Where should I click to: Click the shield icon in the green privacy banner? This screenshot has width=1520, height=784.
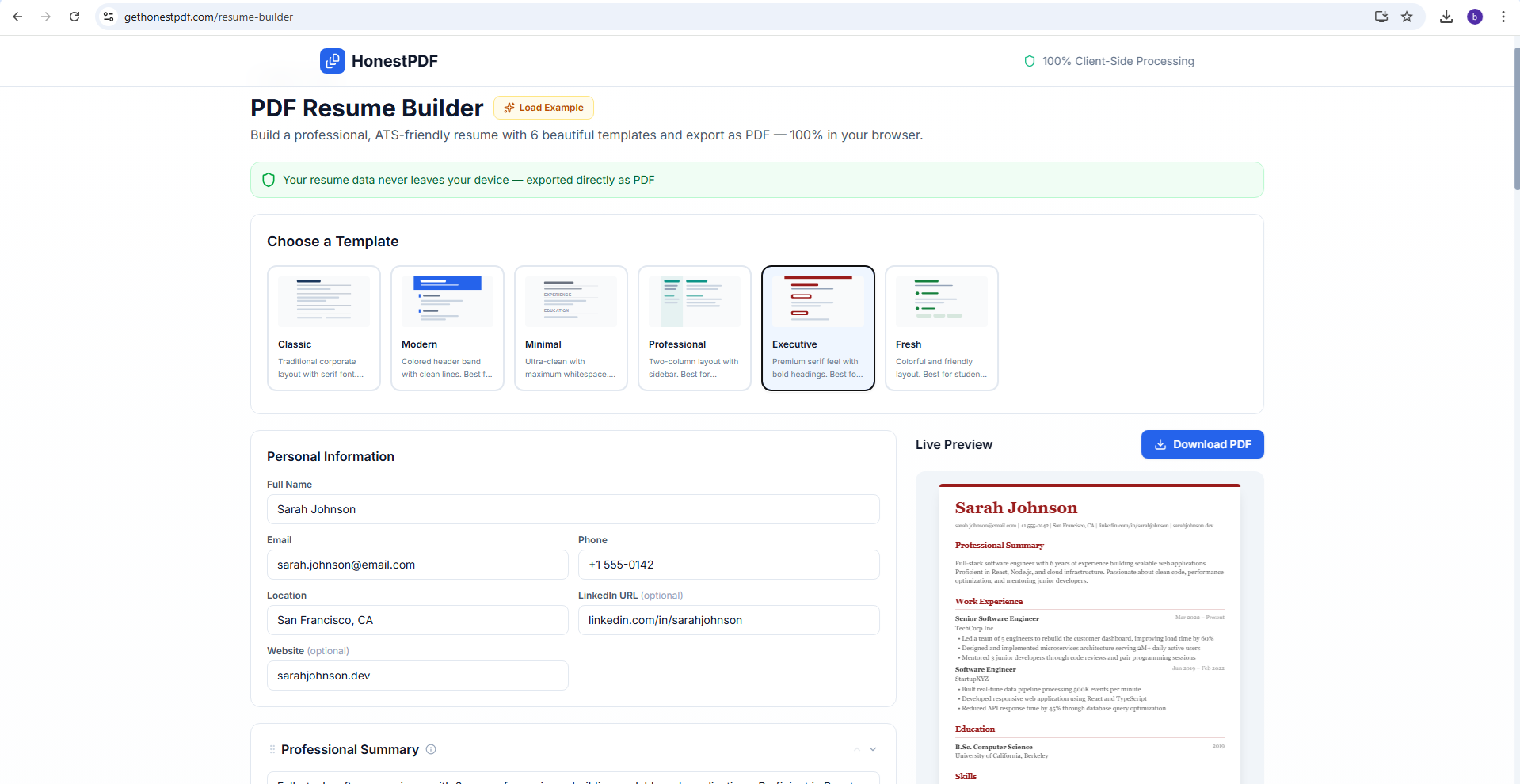coord(269,180)
